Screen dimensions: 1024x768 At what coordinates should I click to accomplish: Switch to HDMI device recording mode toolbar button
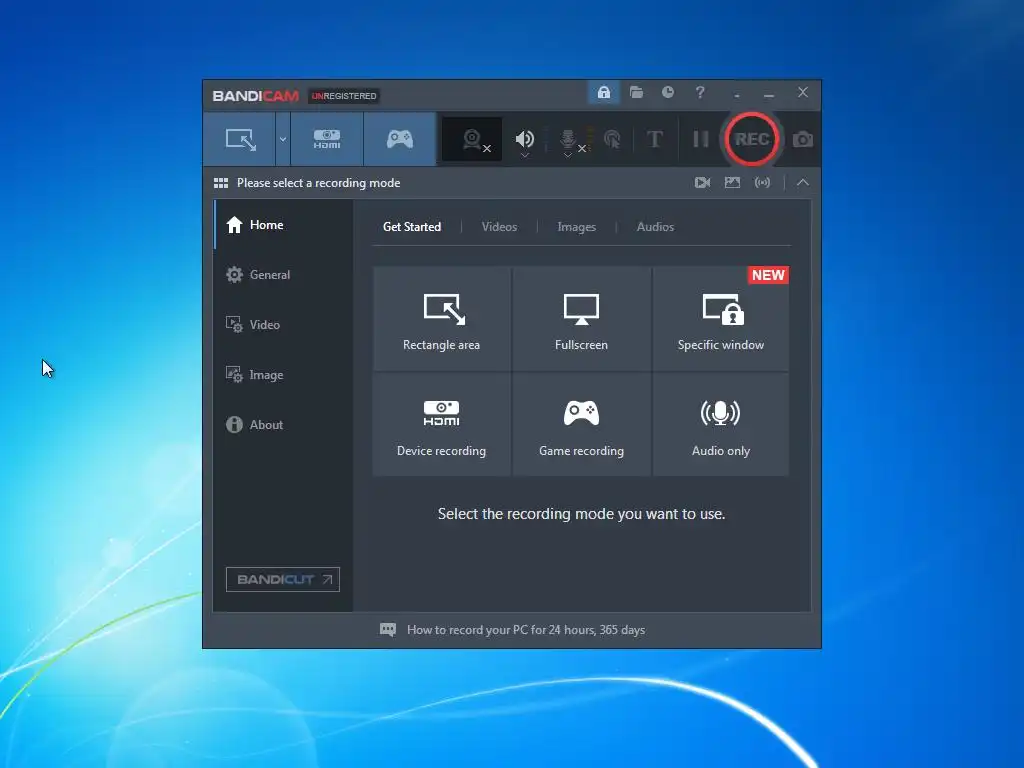pos(327,139)
